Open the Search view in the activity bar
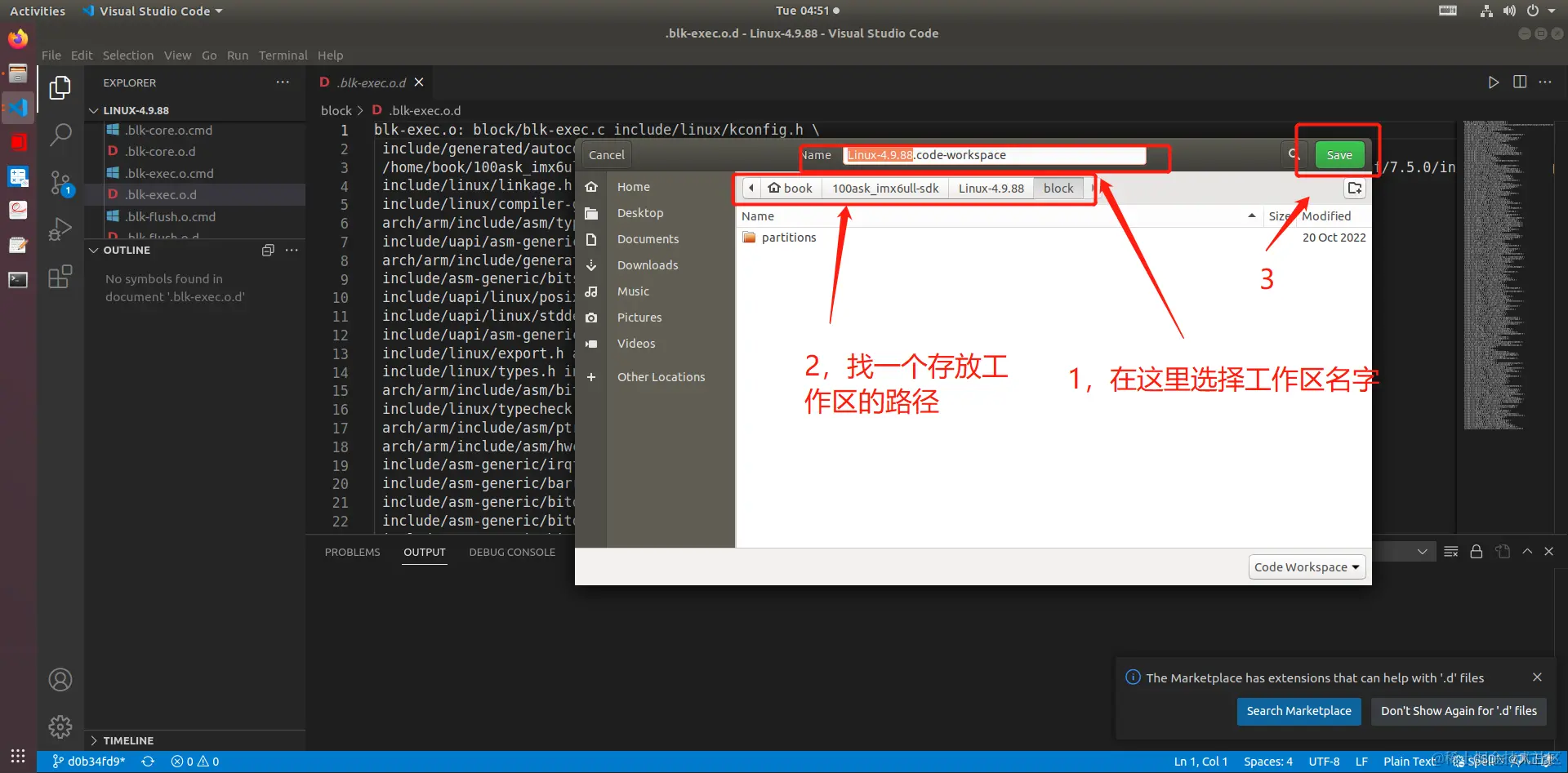The image size is (1568, 773). pos(60,134)
